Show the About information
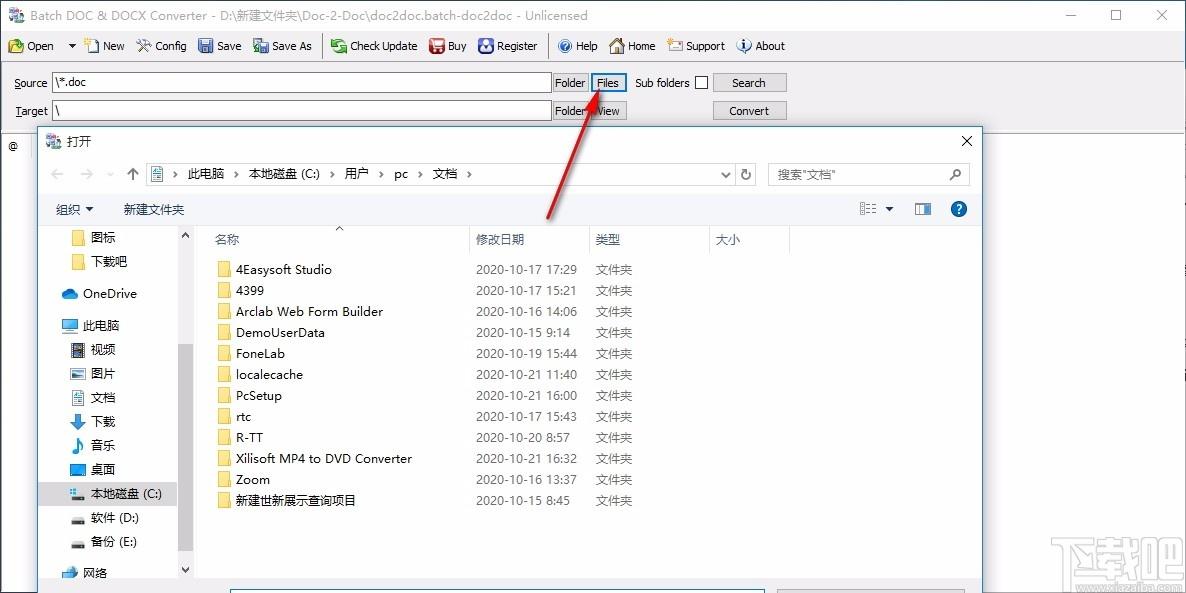Screen dimensions: 1186x593 tap(761, 46)
